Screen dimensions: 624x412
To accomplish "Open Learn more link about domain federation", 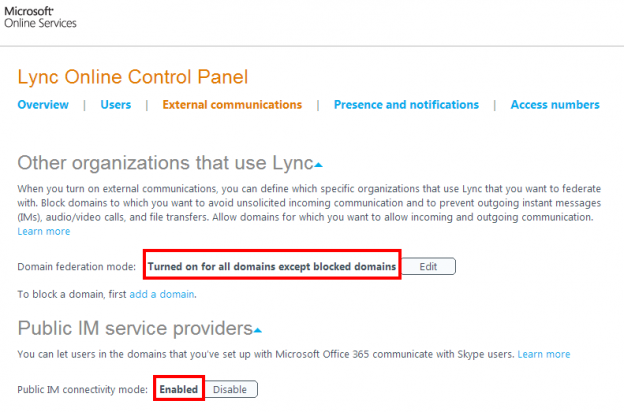I will click(x=44, y=232).
